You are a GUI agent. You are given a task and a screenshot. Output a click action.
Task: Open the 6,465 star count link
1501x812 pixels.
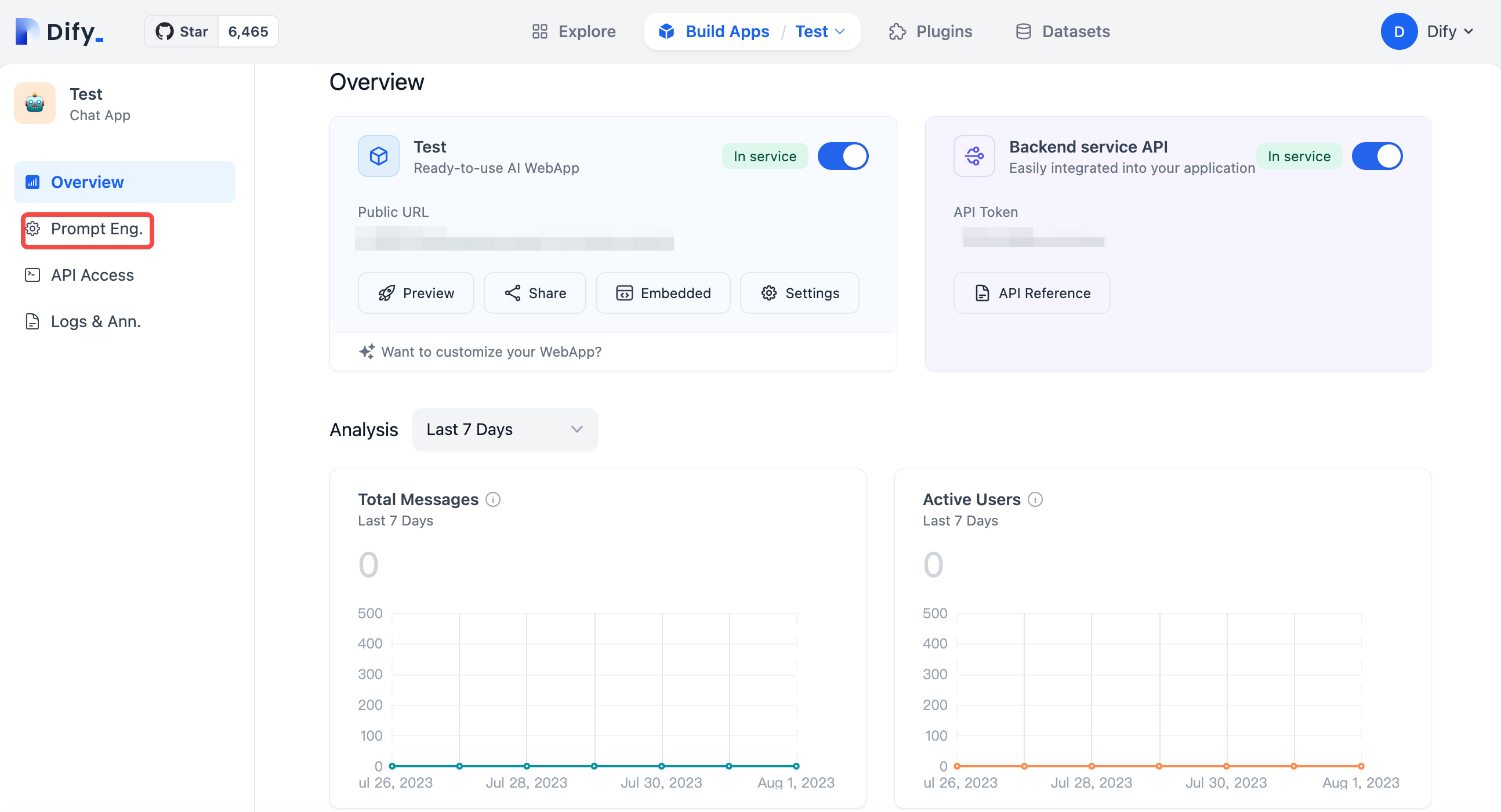pyautogui.click(x=248, y=31)
